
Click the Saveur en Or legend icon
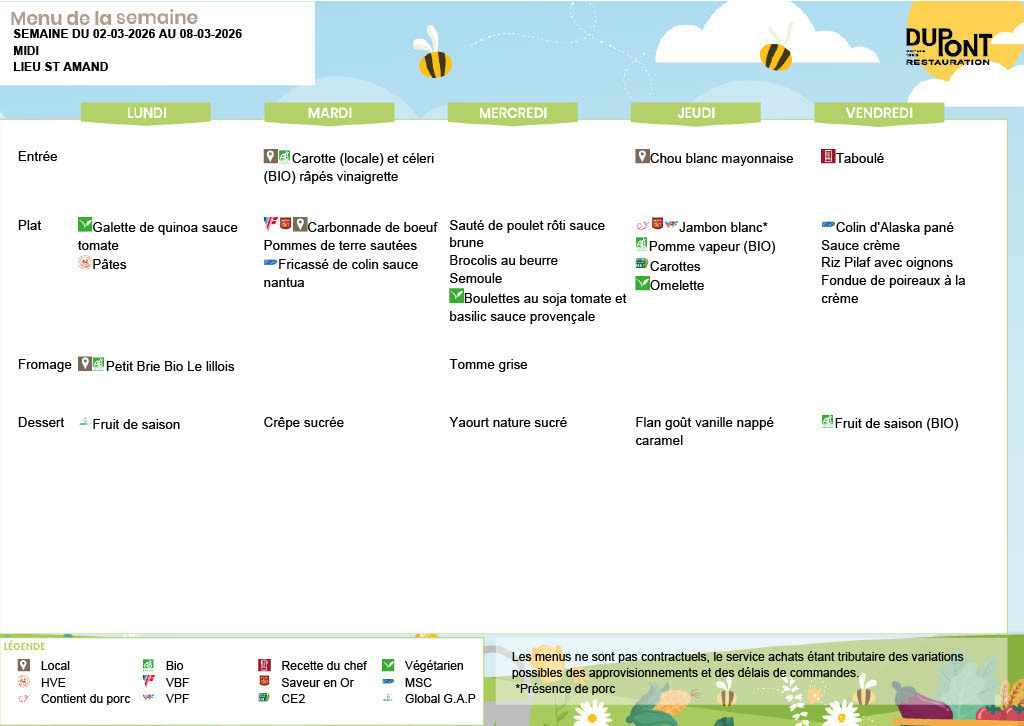coord(265,682)
